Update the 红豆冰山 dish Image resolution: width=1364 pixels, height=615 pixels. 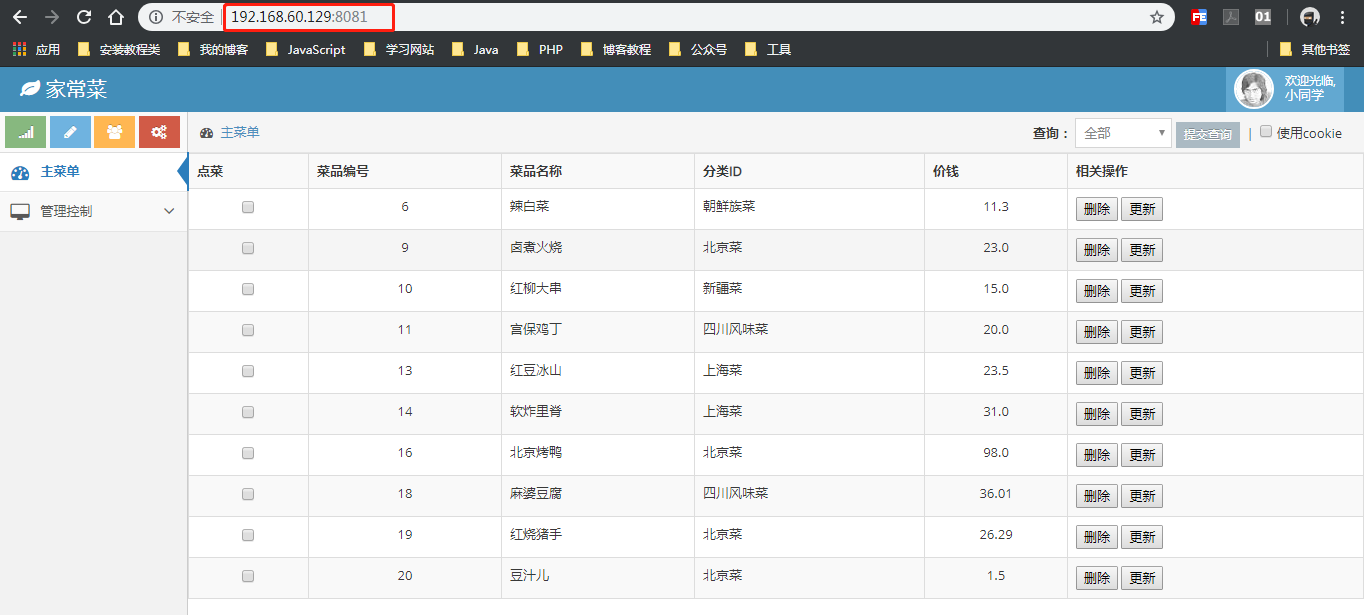click(x=1141, y=373)
